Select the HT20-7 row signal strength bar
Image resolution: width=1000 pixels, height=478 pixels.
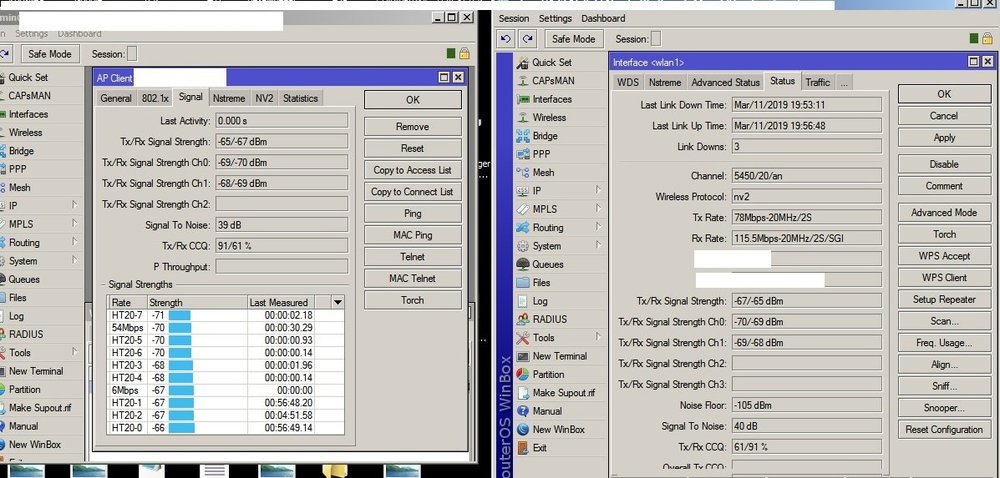pos(179,316)
